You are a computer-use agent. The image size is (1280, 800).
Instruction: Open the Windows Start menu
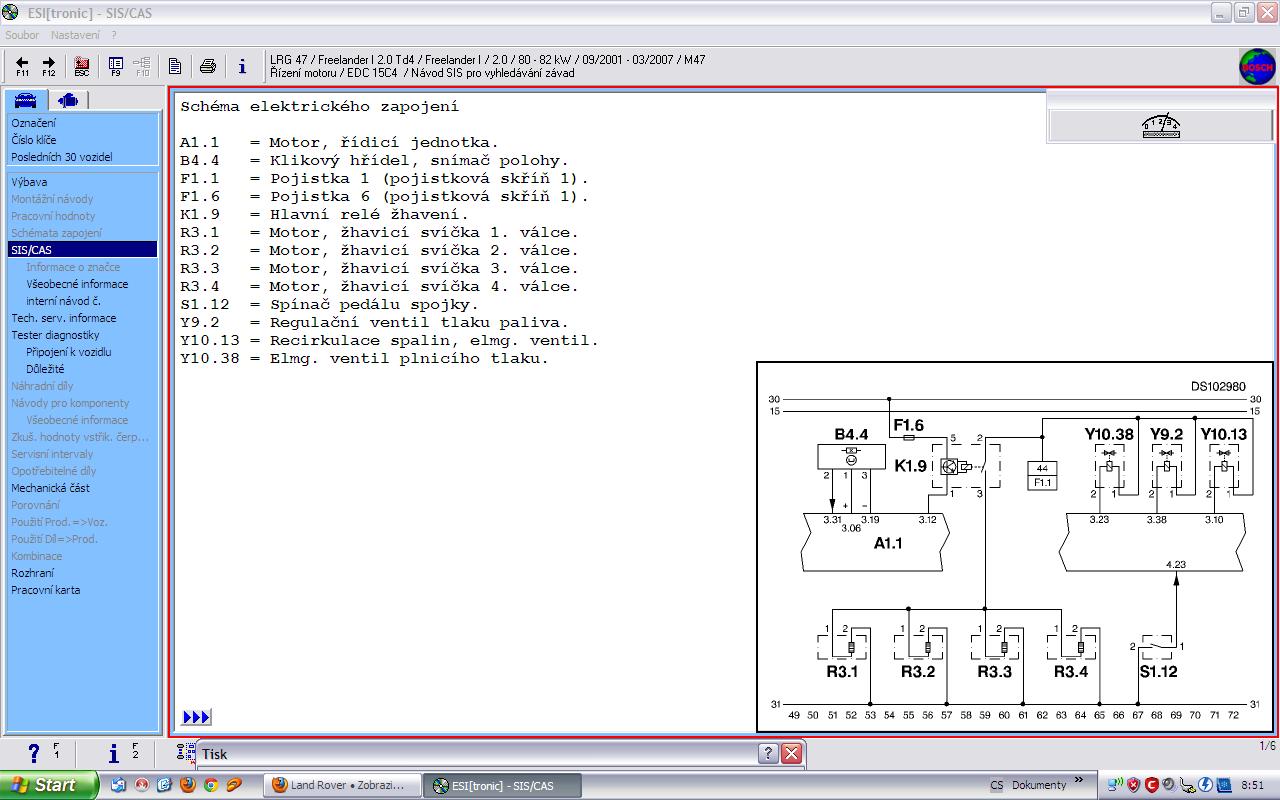pyautogui.click(x=49, y=785)
